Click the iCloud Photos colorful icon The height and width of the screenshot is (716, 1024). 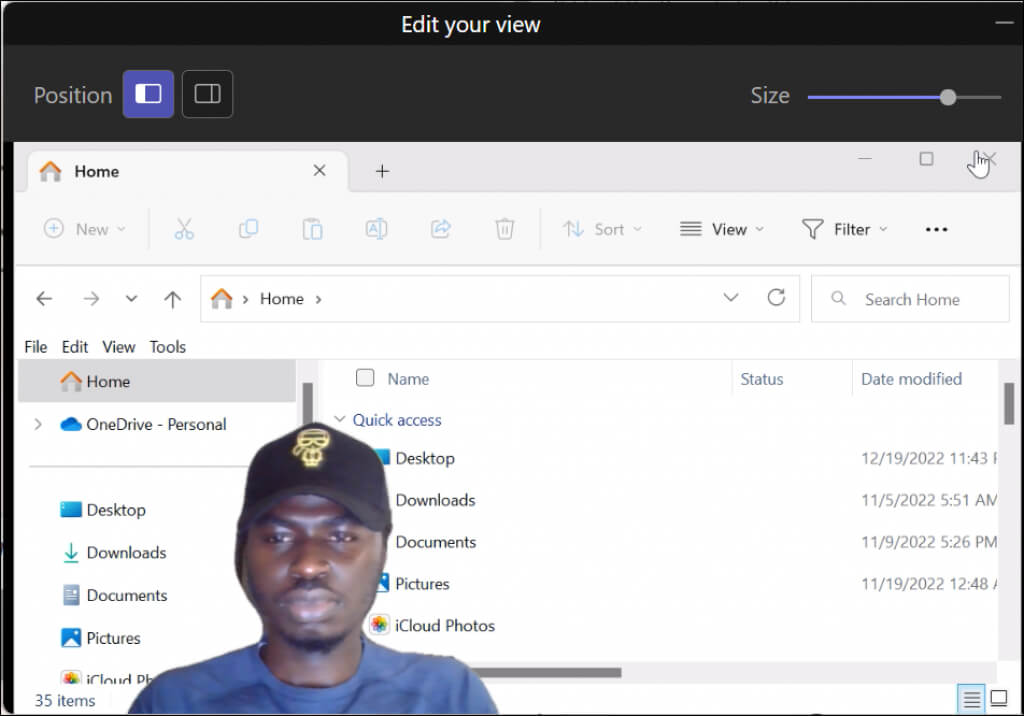379,625
